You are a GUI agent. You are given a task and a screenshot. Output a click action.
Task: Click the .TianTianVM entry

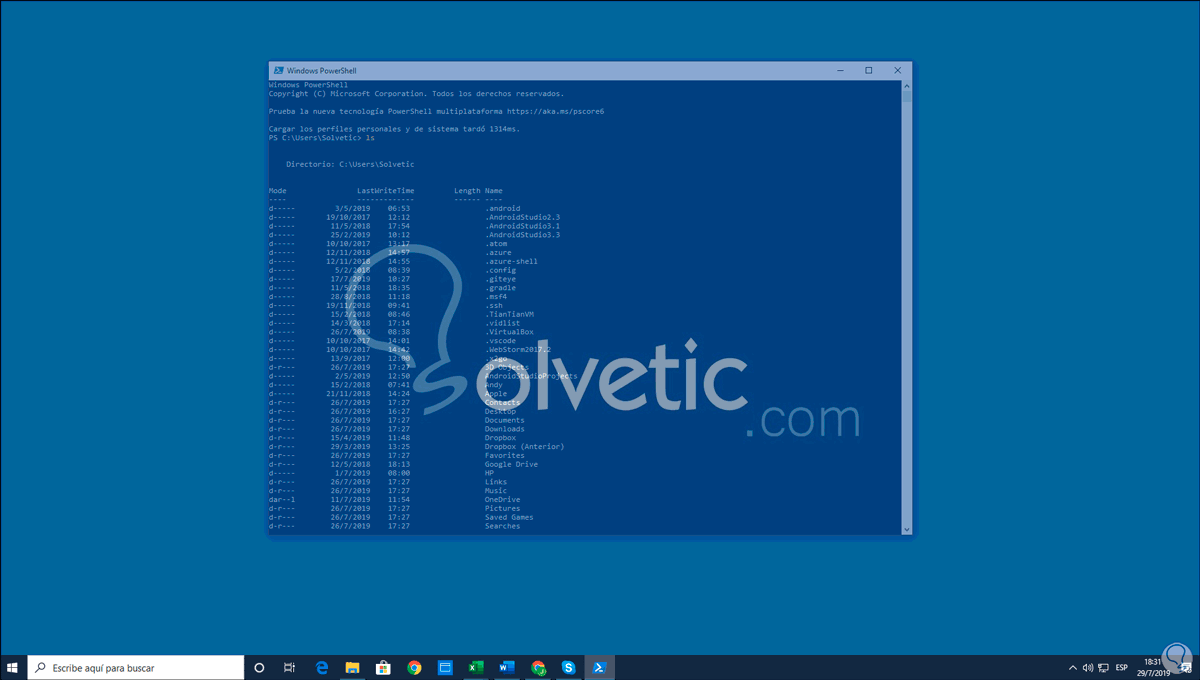point(509,314)
